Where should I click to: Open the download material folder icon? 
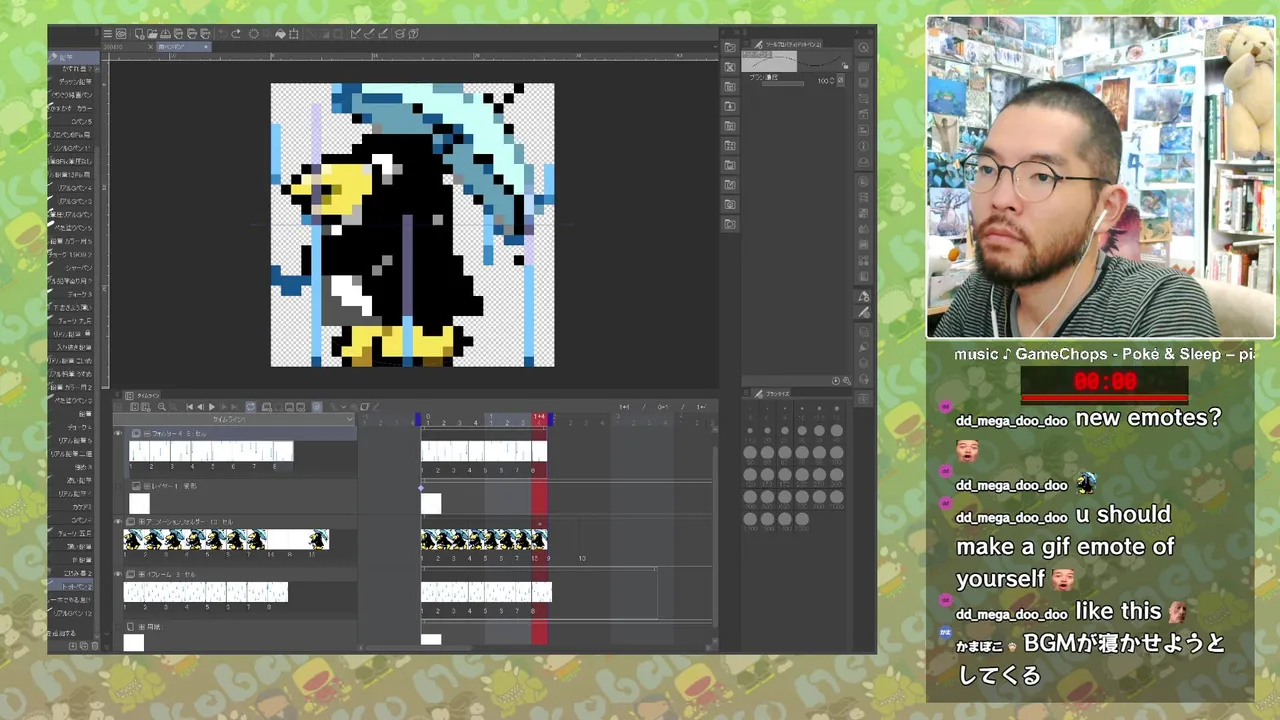pos(729,106)
